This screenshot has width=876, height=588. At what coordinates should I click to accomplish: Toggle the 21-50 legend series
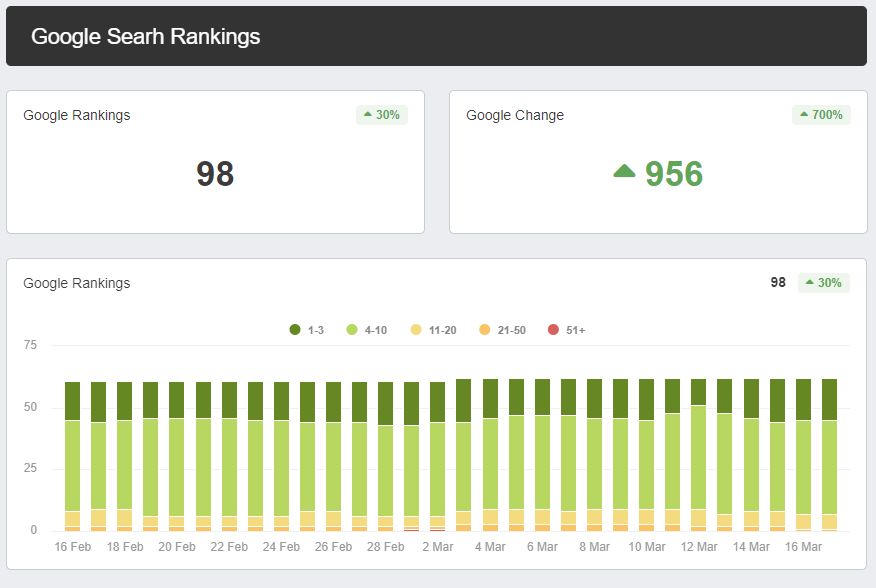click(x=503, y=330)
